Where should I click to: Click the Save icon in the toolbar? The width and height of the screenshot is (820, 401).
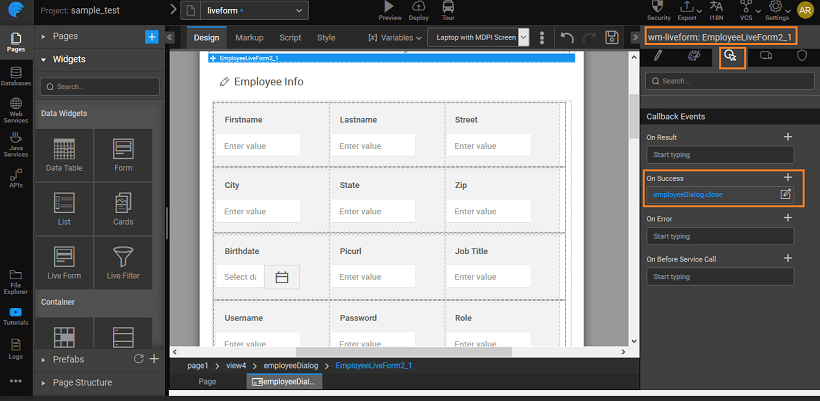click(612, 38)
